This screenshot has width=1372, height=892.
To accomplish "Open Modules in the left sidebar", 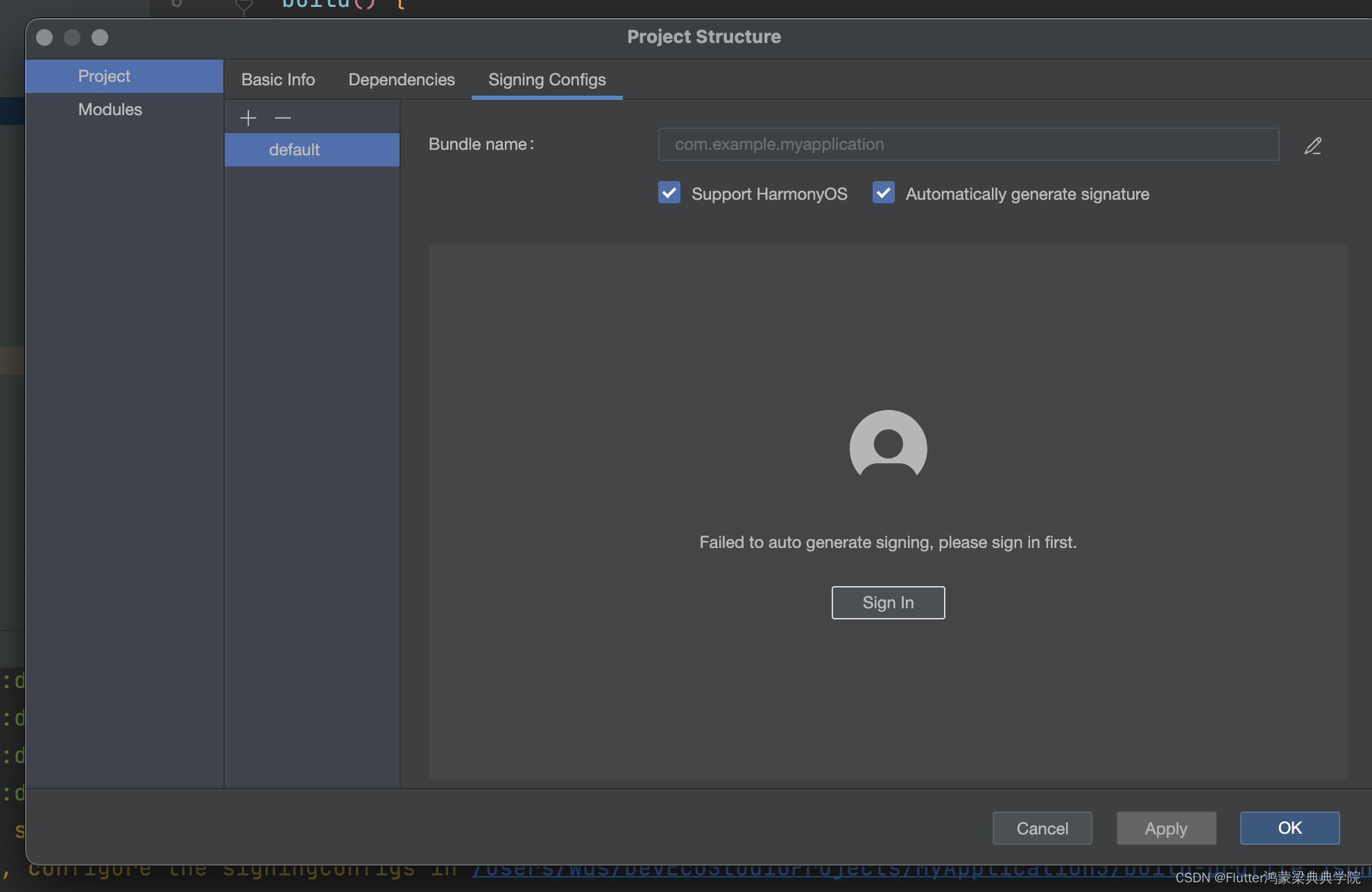I will click(124, 110).
